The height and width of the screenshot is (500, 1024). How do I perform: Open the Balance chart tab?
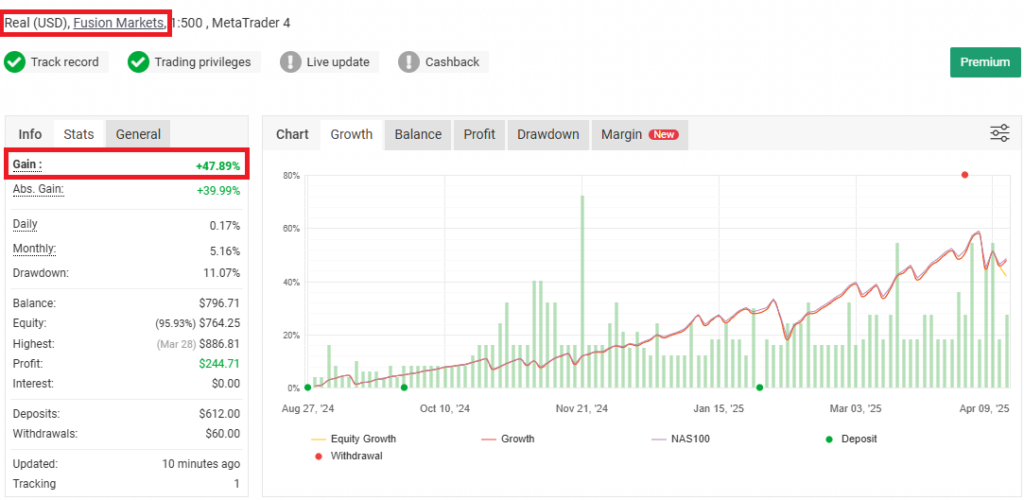point(418,134)
